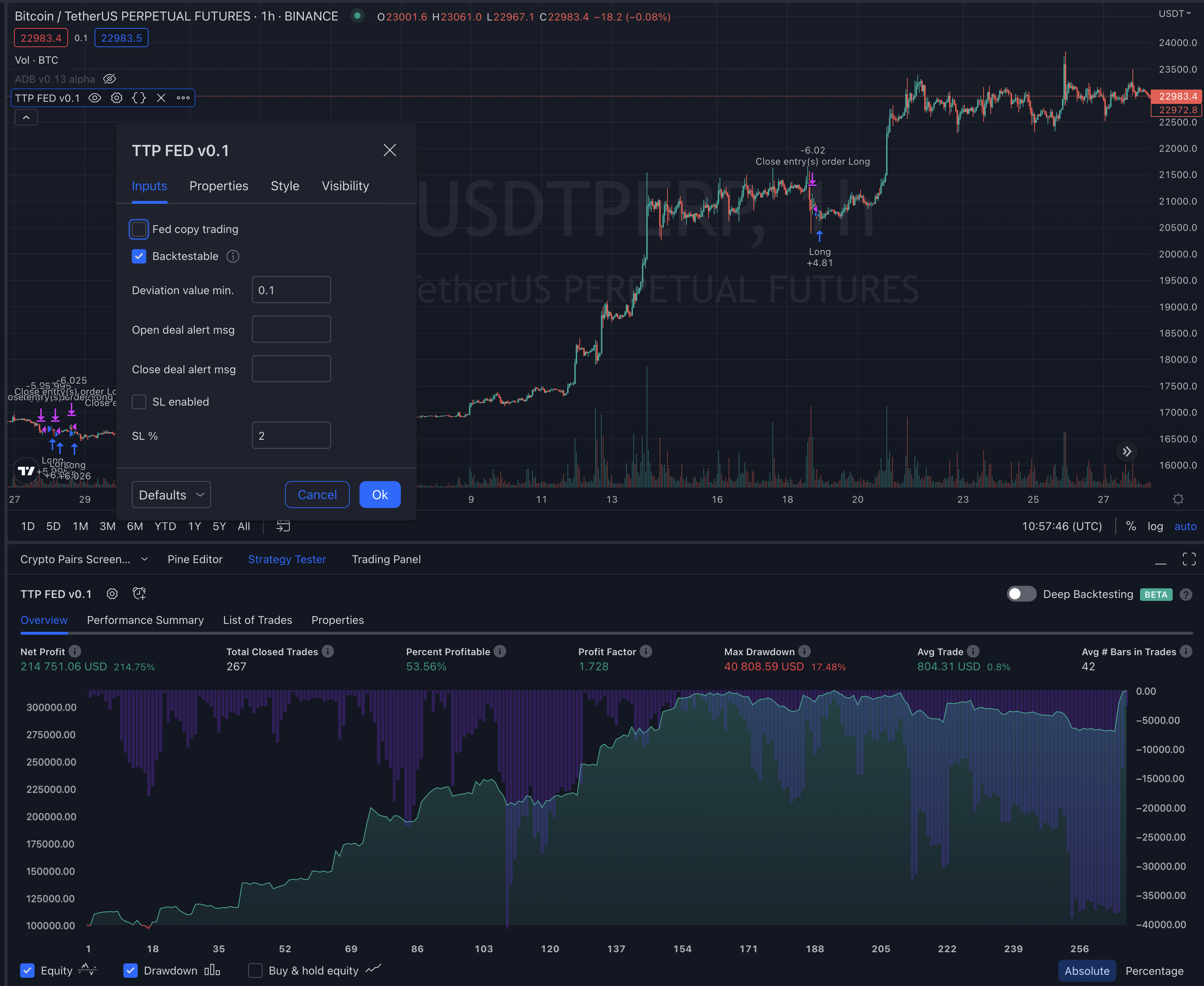1204x986 pixels.
Task: Select the YTD time range
Action: 165,526
